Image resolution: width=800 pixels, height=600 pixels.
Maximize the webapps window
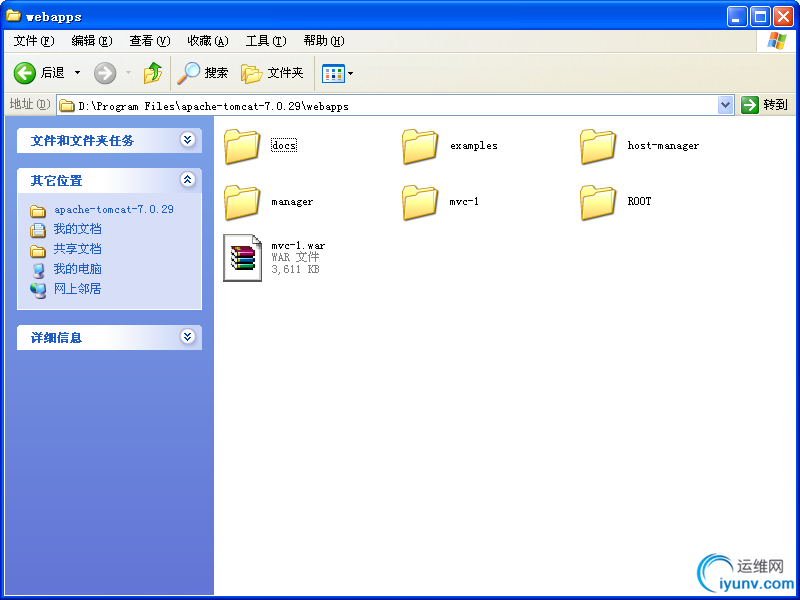tap(760, 17)
